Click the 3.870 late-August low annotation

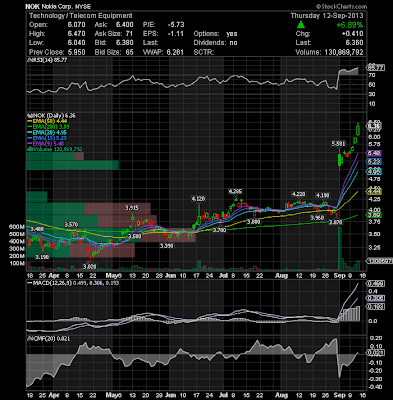(x=336, y=222)
